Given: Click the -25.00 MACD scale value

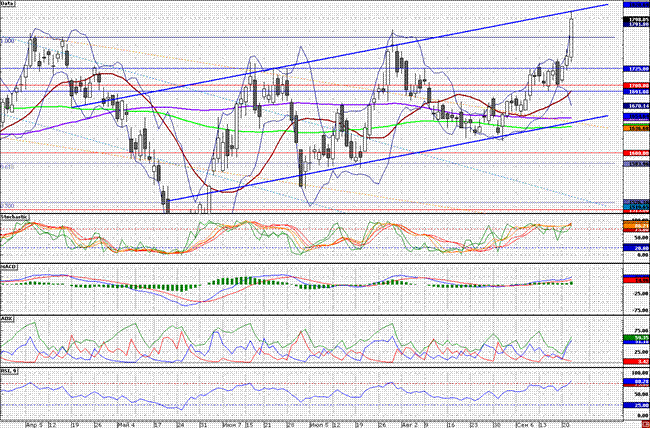Looking at the screenshot, I should (638, 294).
